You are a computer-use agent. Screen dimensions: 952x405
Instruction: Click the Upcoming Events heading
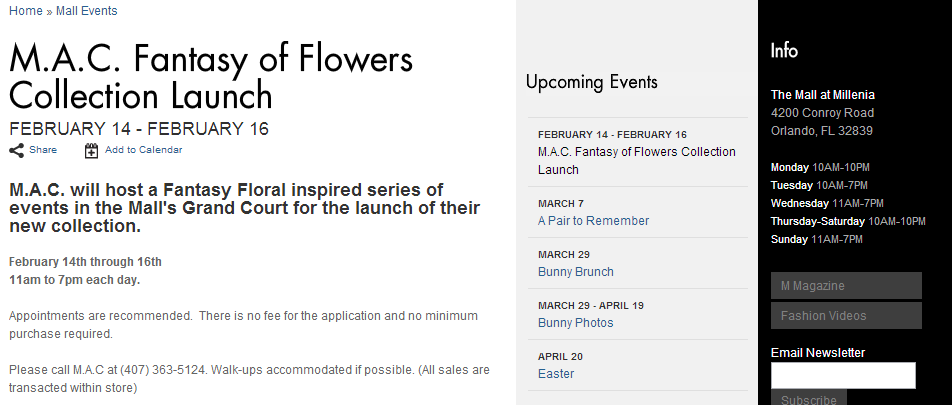click(x=591, y=82)
